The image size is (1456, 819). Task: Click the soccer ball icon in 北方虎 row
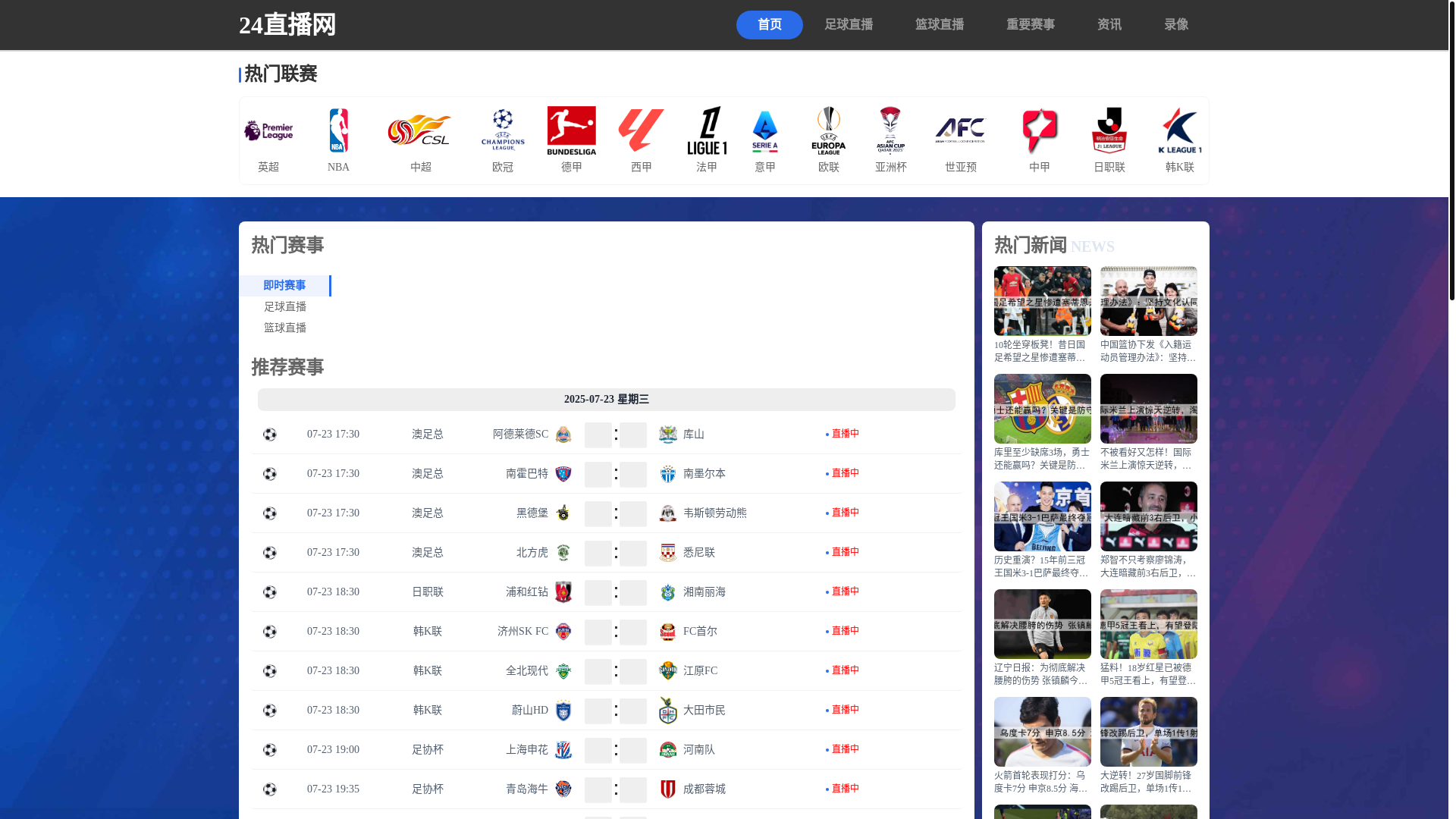269,553
